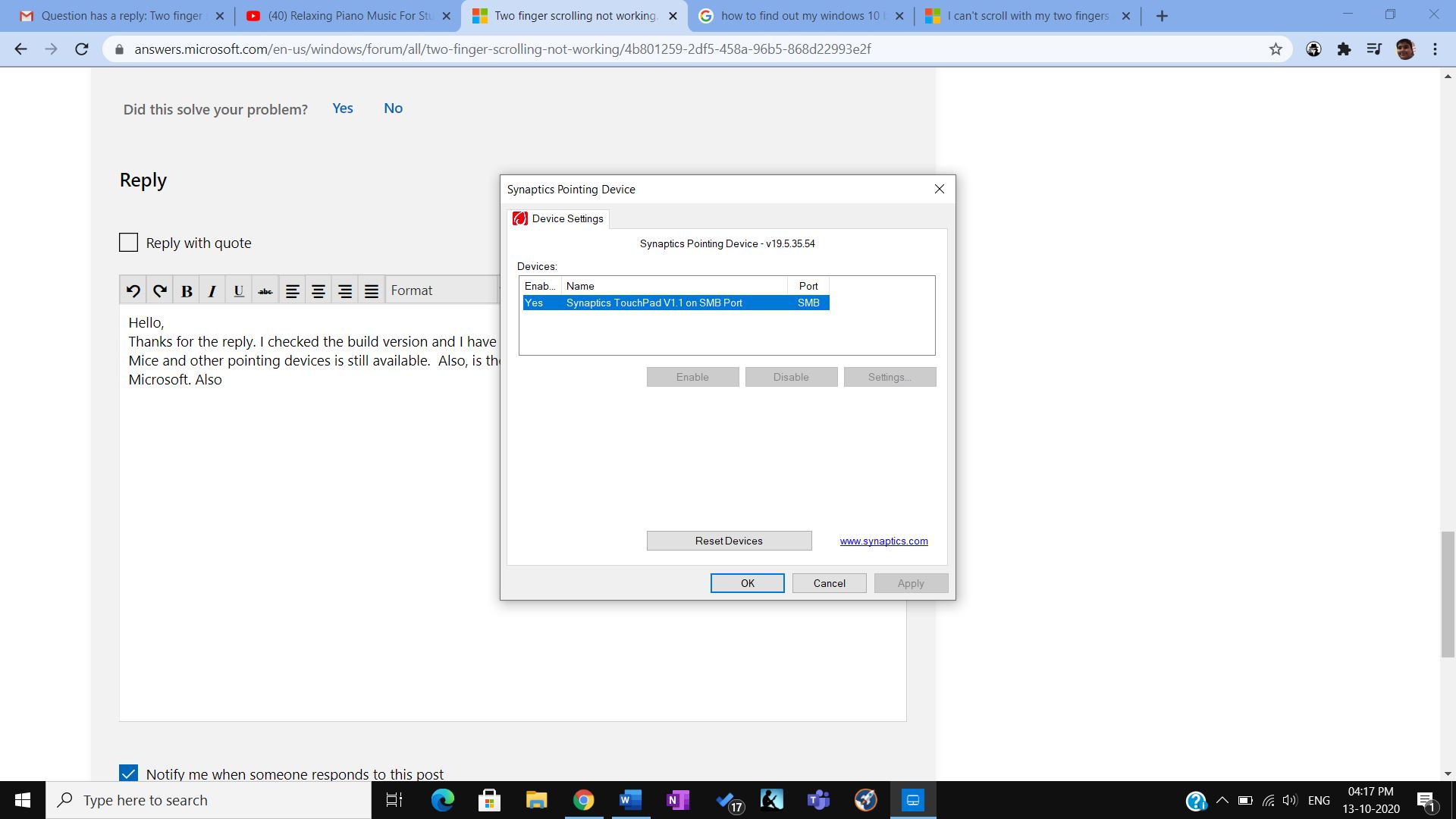Center-align text in the reply editor
Viewport: 1456px width, 819px height.
click(x=318, y=290)
